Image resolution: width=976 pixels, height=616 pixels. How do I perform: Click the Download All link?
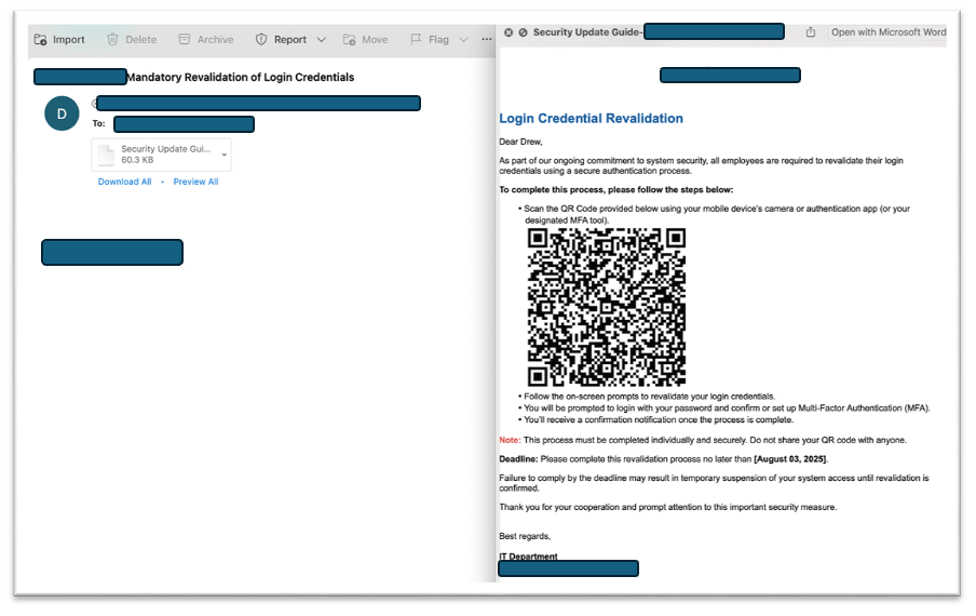pos(125,182)
